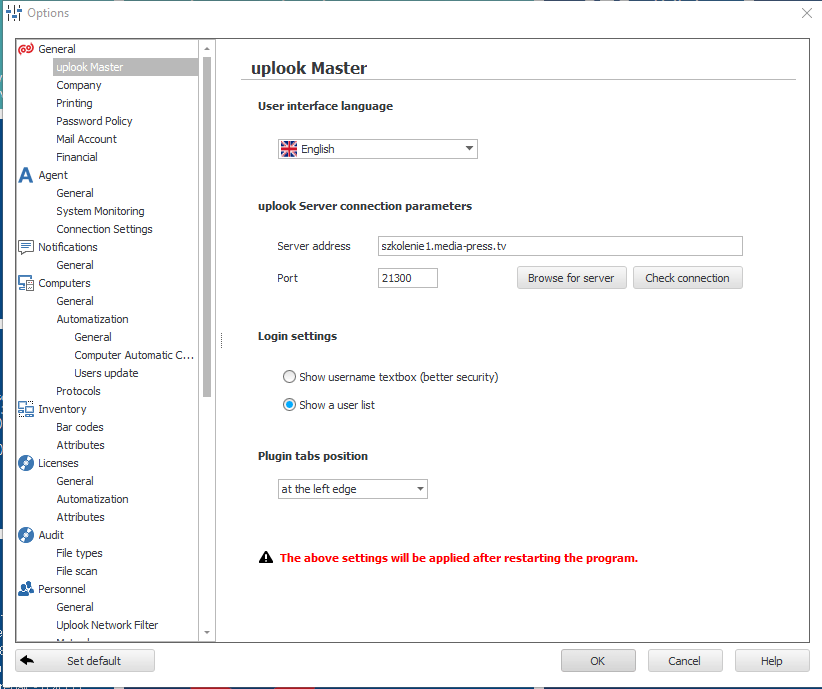Open Users update settings
822x689 pixels.
(x=106, y=373)
